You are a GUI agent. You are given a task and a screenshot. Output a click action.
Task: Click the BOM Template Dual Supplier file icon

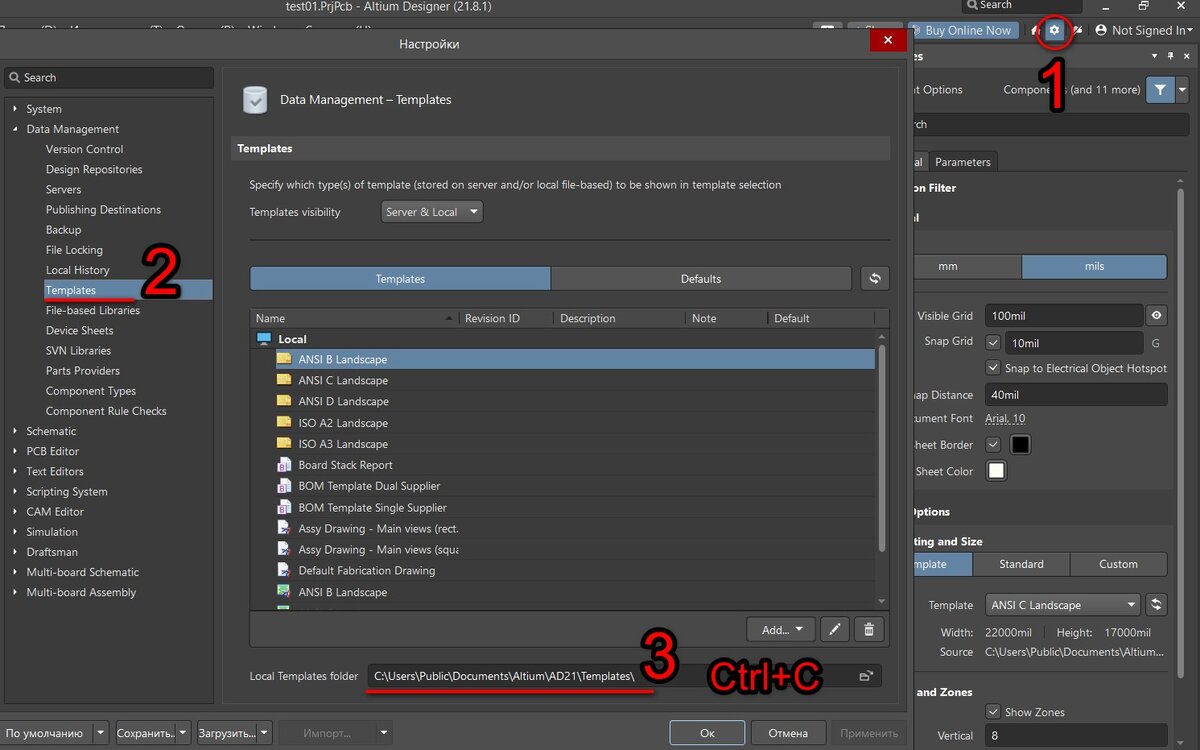point(284,486)
